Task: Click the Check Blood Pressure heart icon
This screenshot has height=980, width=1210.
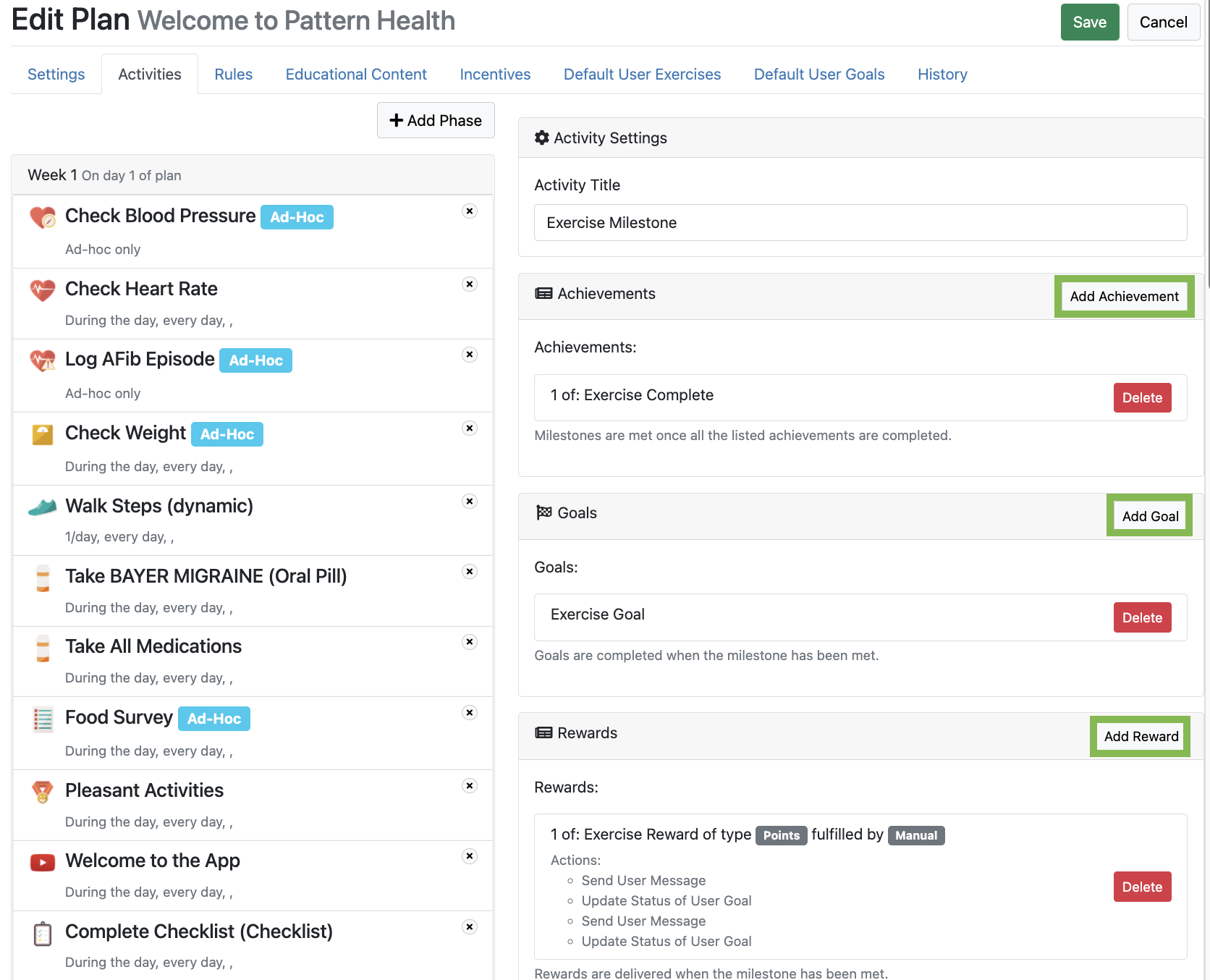Action: (x=43, y=217)
